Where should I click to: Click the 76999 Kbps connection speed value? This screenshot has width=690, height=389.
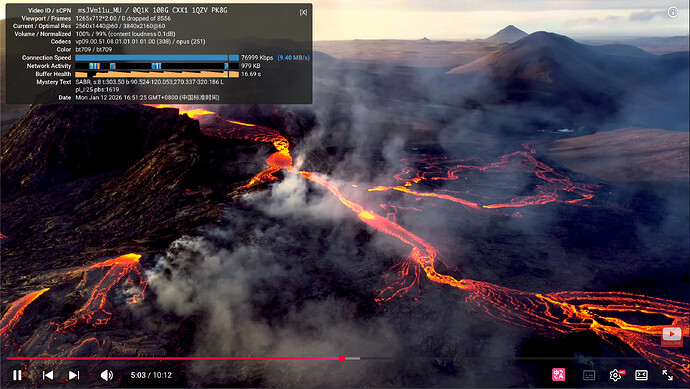[x=257, y=58]
